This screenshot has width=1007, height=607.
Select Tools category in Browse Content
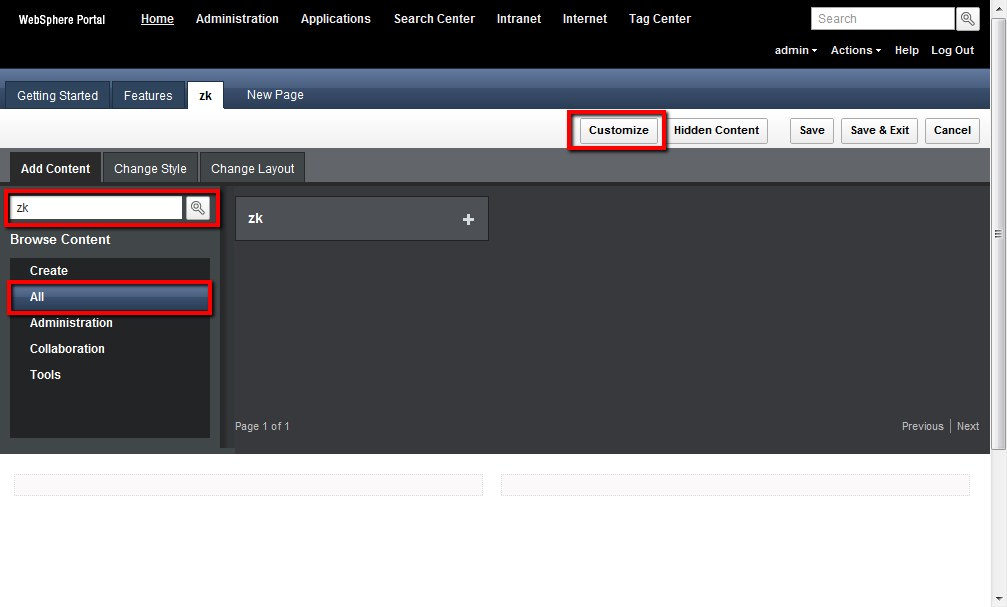(x=110, y=374)
